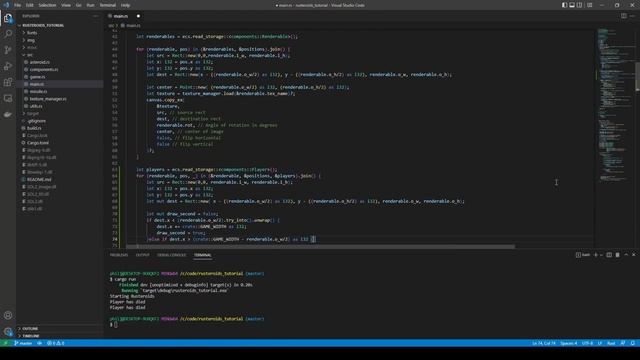The height and width of the screenshot is (360, 640).
Task: Change indentation via Spaces: 4
Action: 569,343
